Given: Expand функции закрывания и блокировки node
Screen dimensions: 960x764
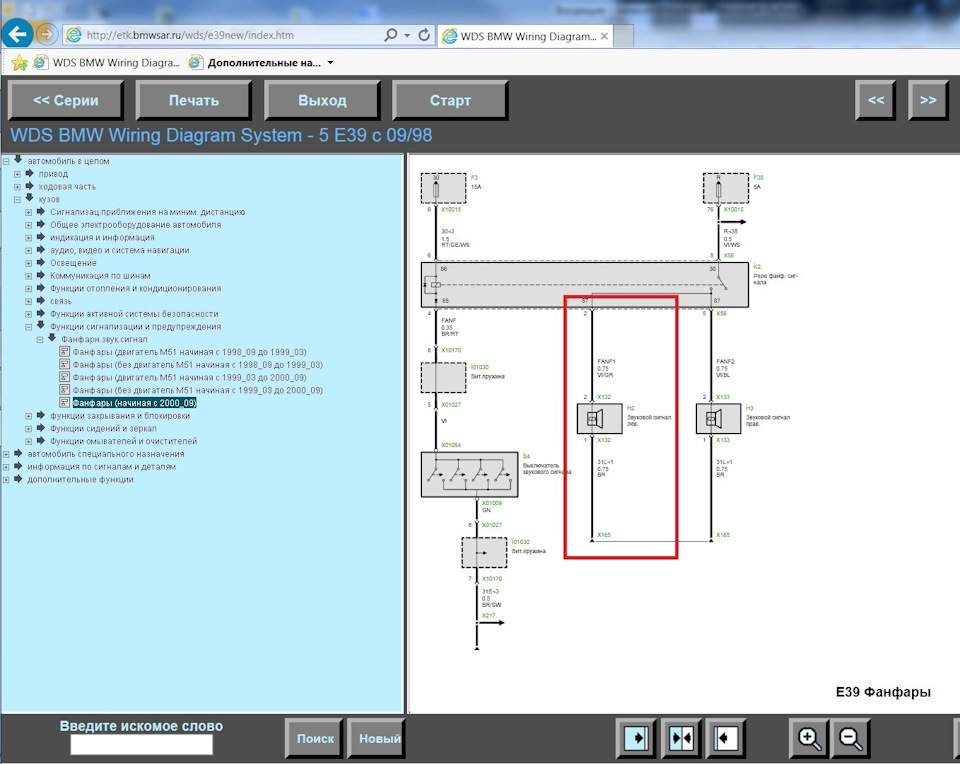Looking at the screenshot, I should pyautogui.click(x=28, y=416).
